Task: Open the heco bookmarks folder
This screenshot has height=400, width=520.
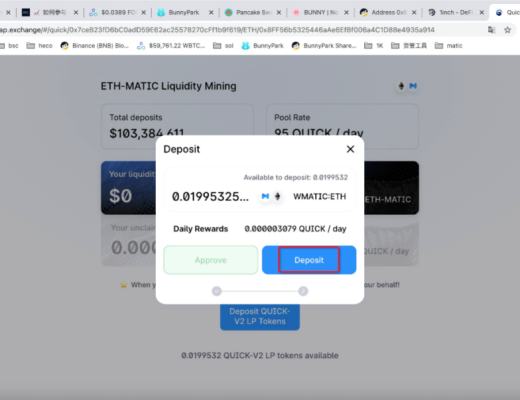Action: 40,46
